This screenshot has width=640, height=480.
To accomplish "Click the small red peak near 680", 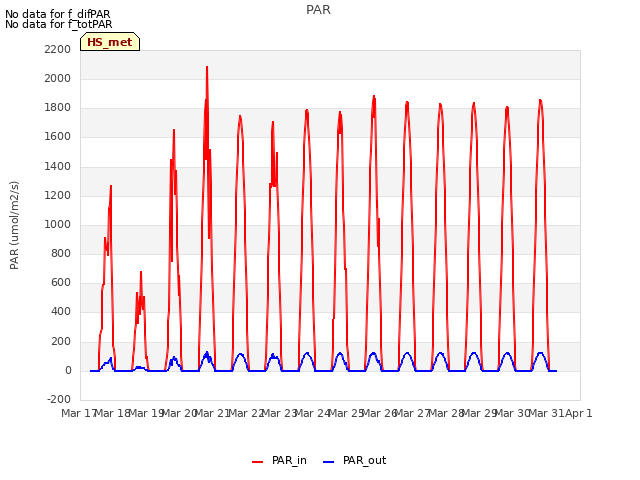I will pyautogui.click(x=141, y=273).
